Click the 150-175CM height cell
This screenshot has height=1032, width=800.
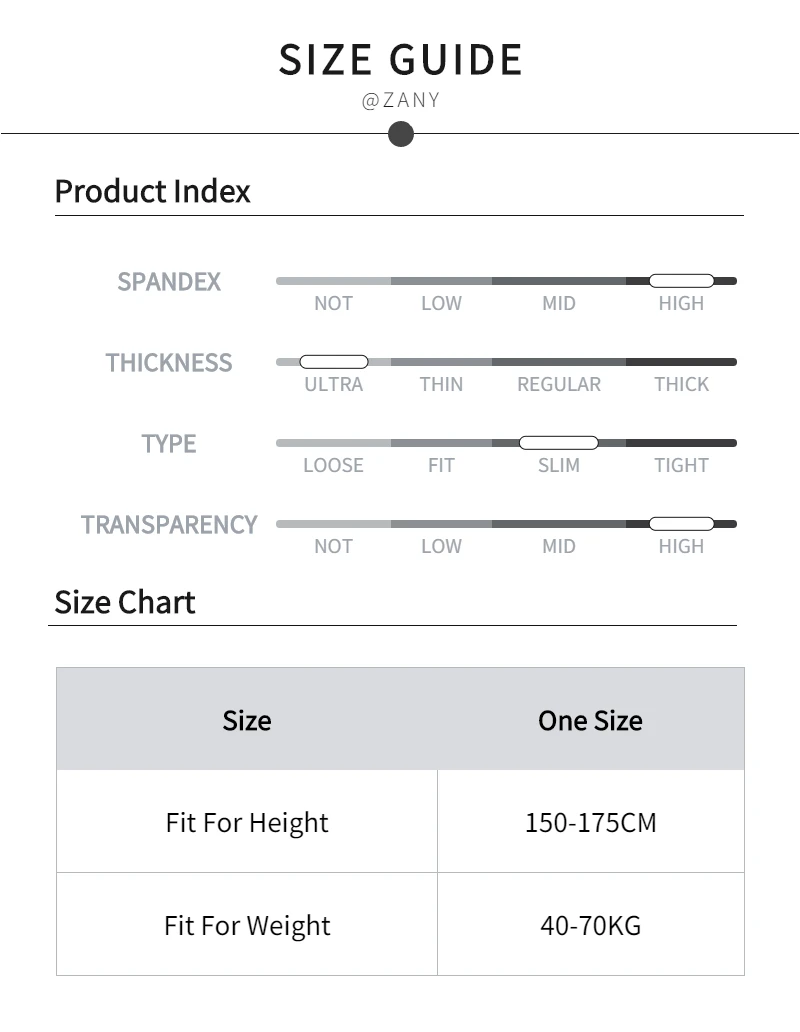click(590, 823)
